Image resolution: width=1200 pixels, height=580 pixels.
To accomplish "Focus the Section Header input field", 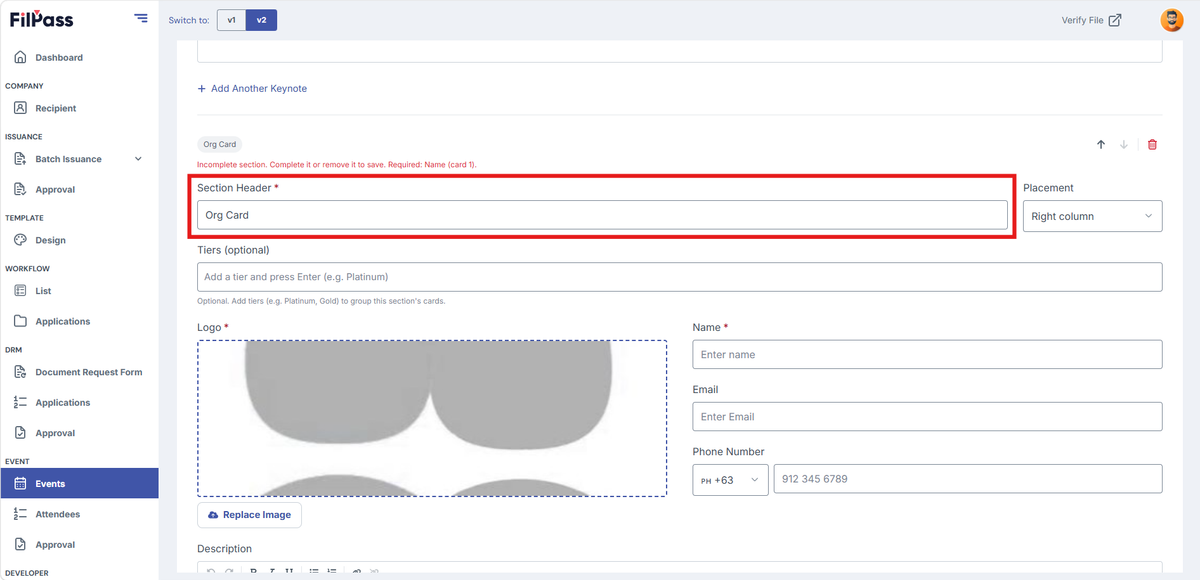I will point(602,215).
